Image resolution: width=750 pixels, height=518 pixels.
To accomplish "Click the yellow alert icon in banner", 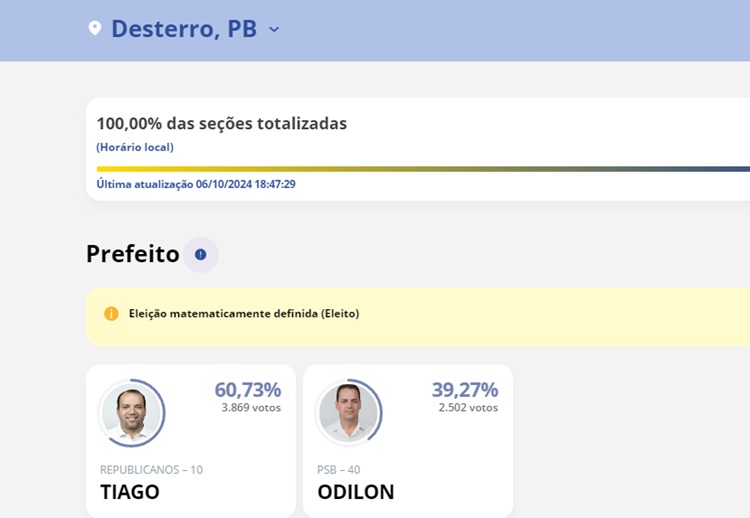I will [x=111, y=313].
